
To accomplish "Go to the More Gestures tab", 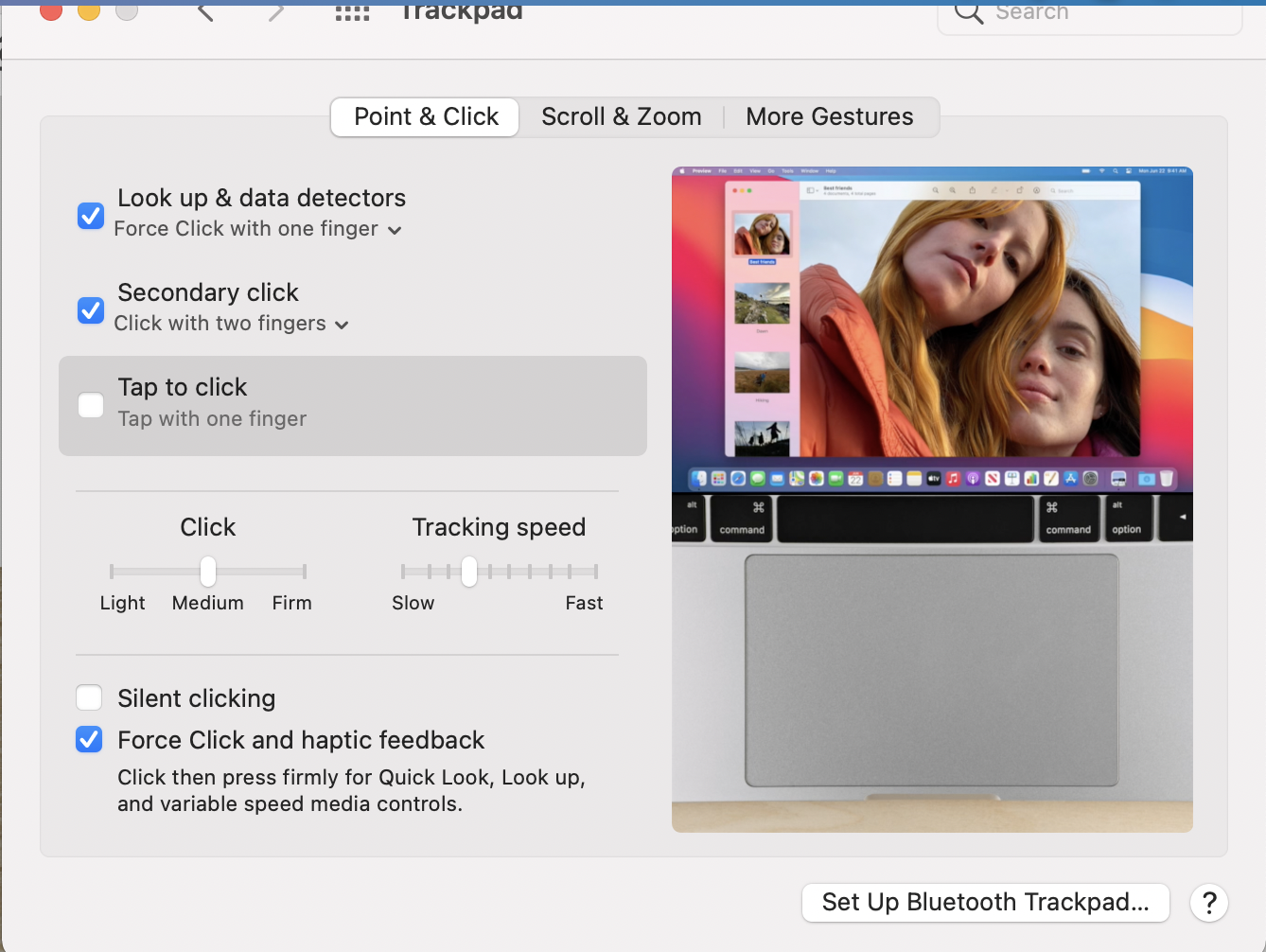I will tap(829, 117).
